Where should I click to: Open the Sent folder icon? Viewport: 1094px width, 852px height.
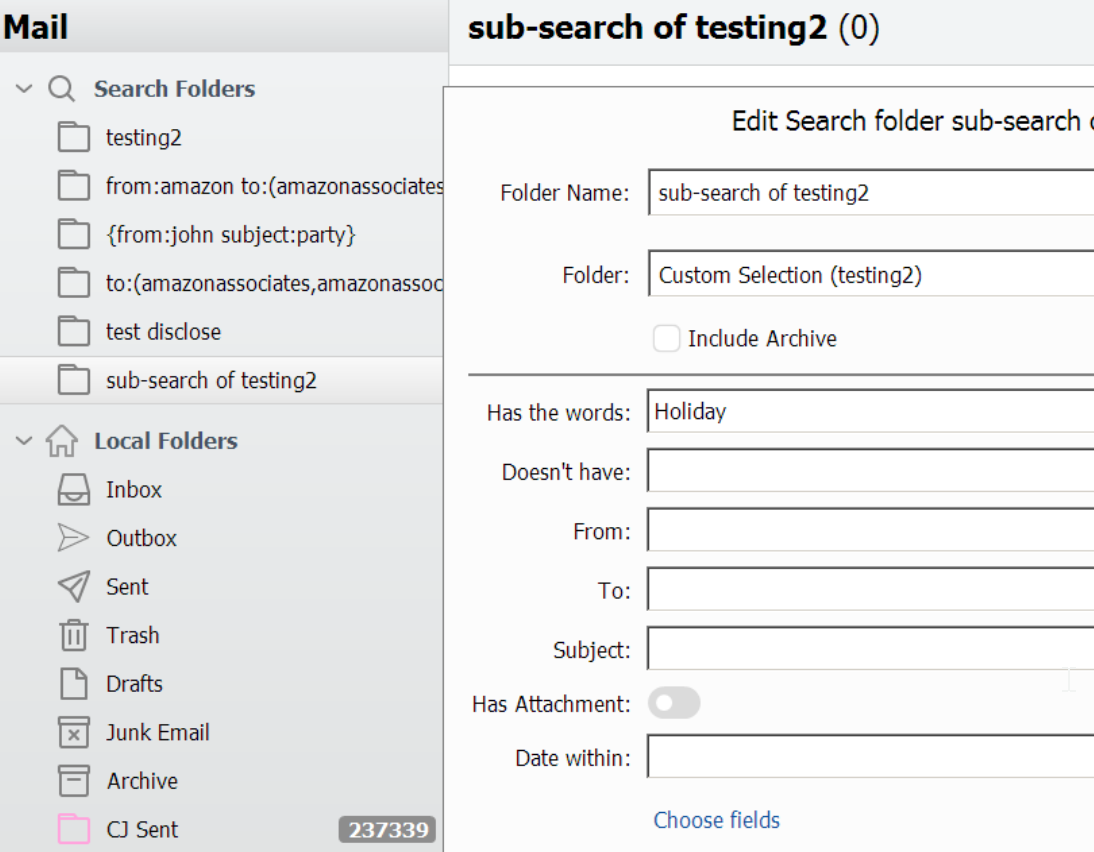point(73,587)
